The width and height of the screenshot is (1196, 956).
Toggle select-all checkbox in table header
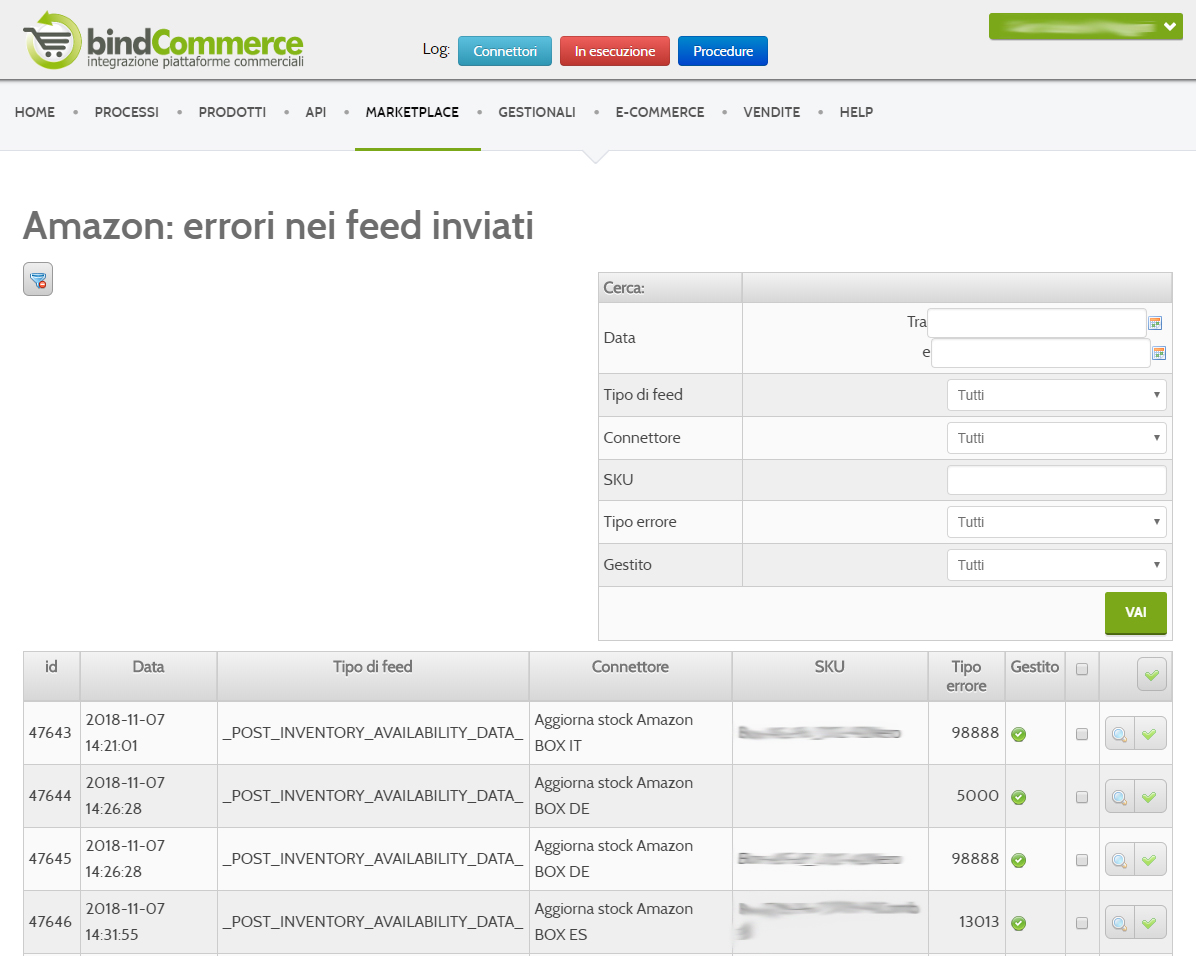click(1082, 669)
